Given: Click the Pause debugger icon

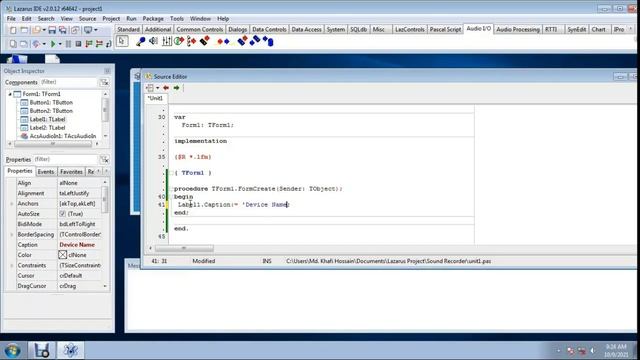Looking at the screenshot, I should point(68,44).
